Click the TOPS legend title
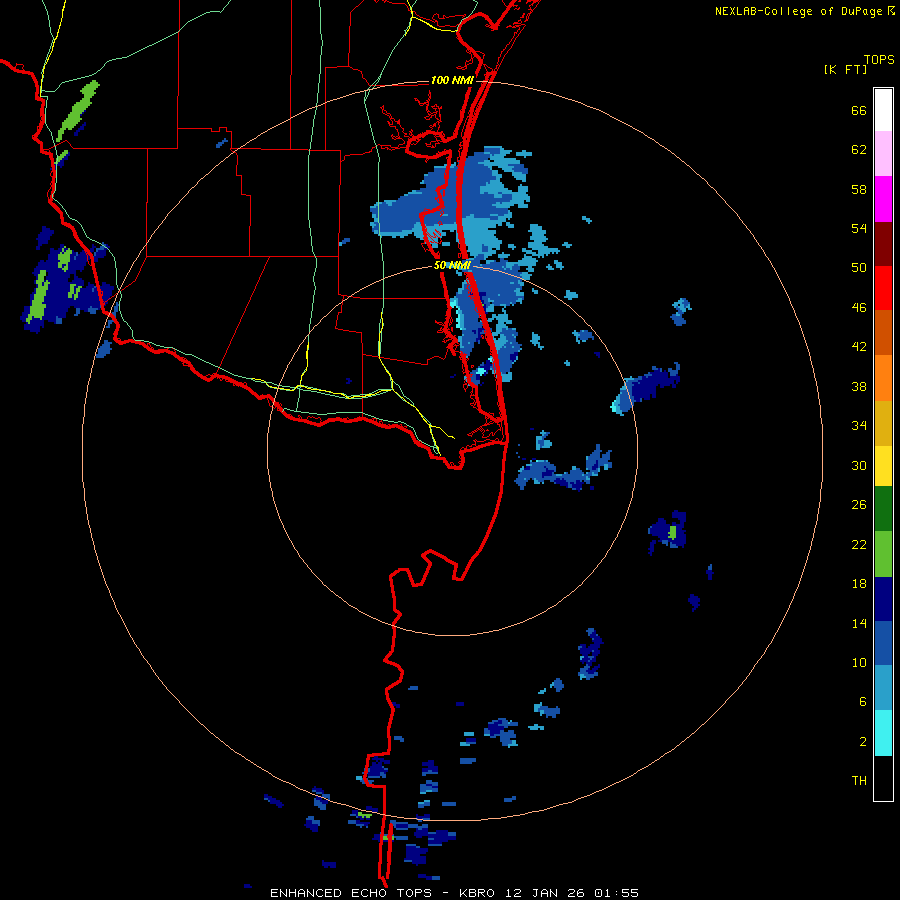The height and width of the screenshot is (900, 900). click(x=879, y=59)
